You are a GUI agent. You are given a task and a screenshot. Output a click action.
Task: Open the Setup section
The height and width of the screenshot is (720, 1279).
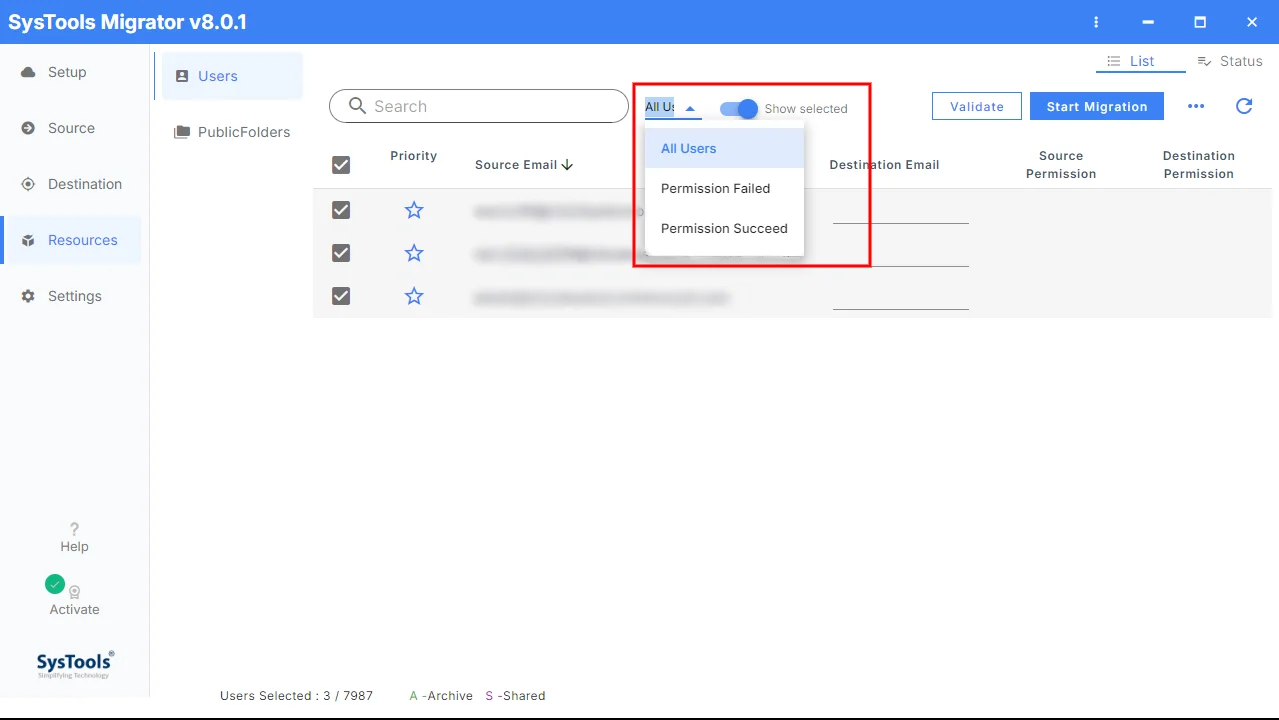tap(71, 72)
